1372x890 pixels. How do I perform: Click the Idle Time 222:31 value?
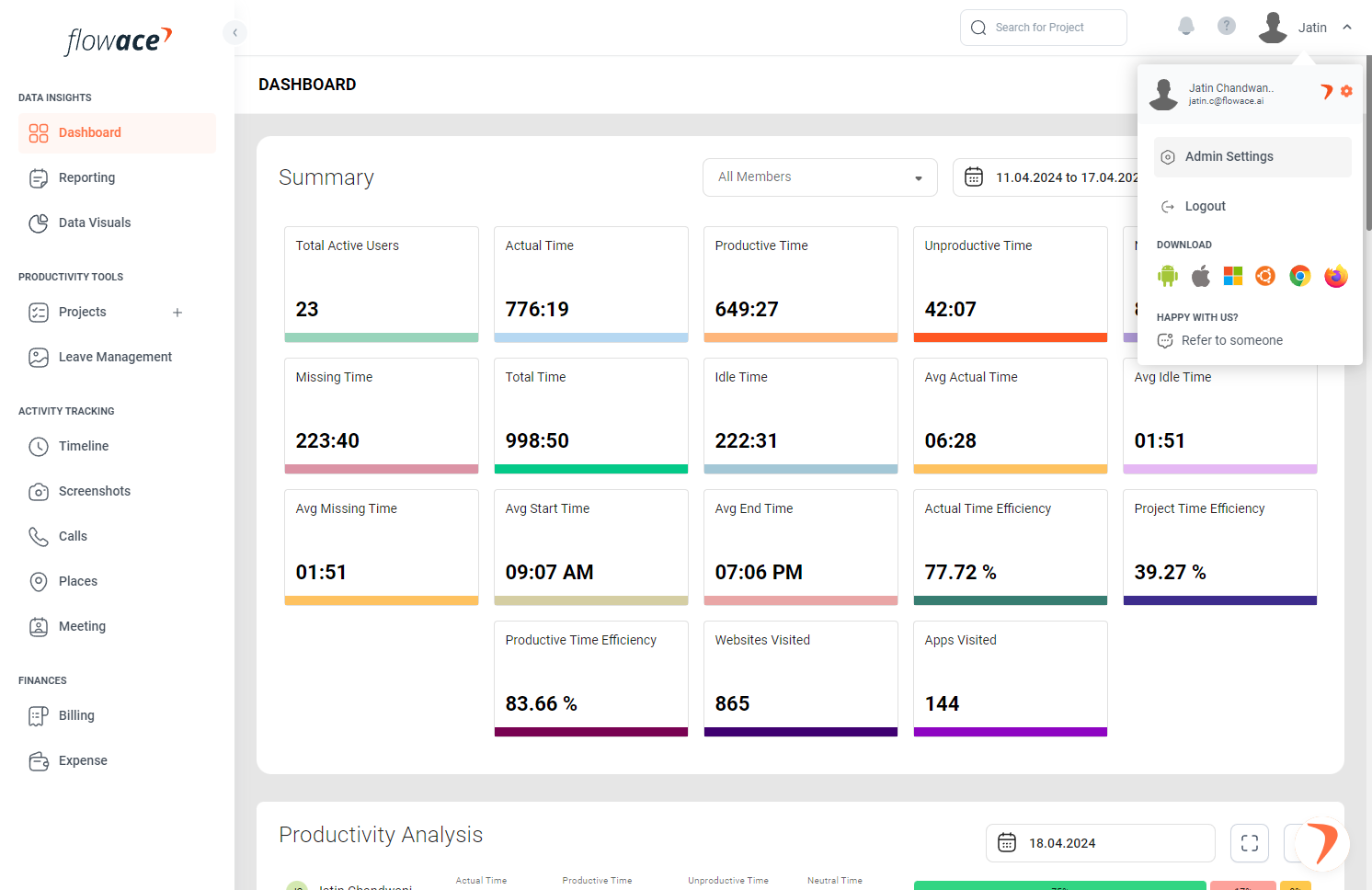747,441
